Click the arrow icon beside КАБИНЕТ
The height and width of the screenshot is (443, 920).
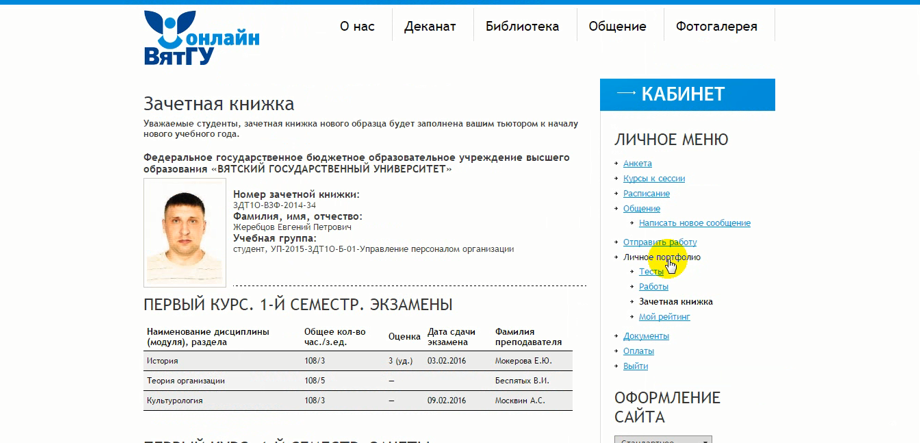pos(626,94)
